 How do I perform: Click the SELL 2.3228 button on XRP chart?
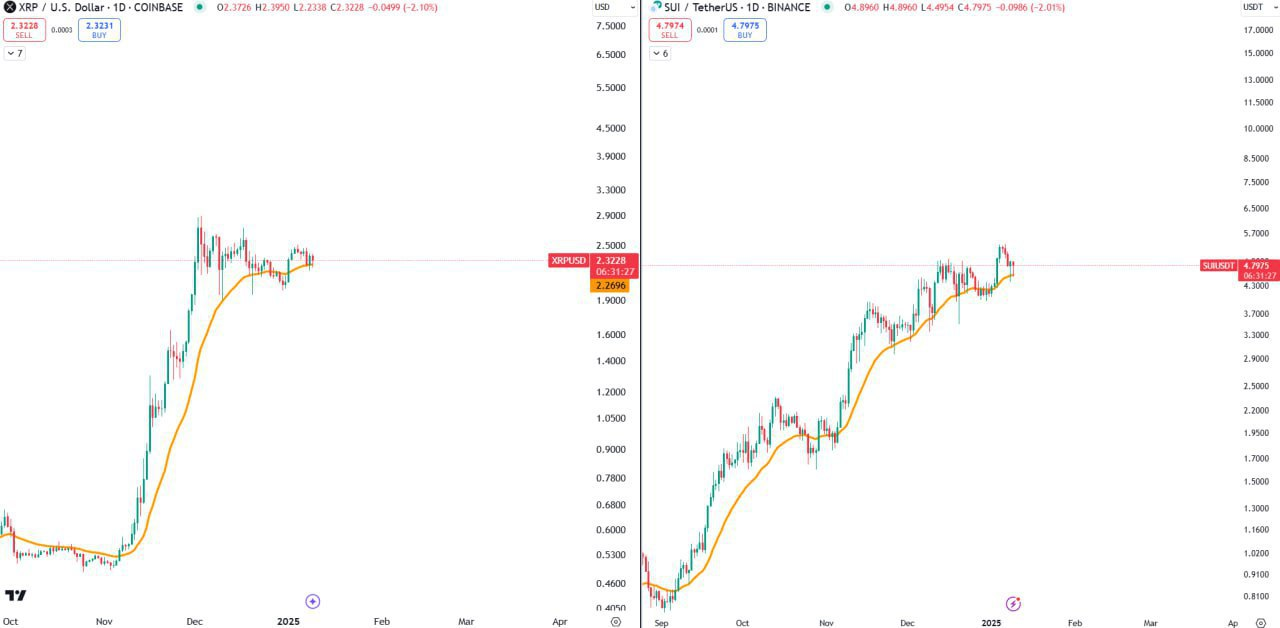[x=22, y=28]
